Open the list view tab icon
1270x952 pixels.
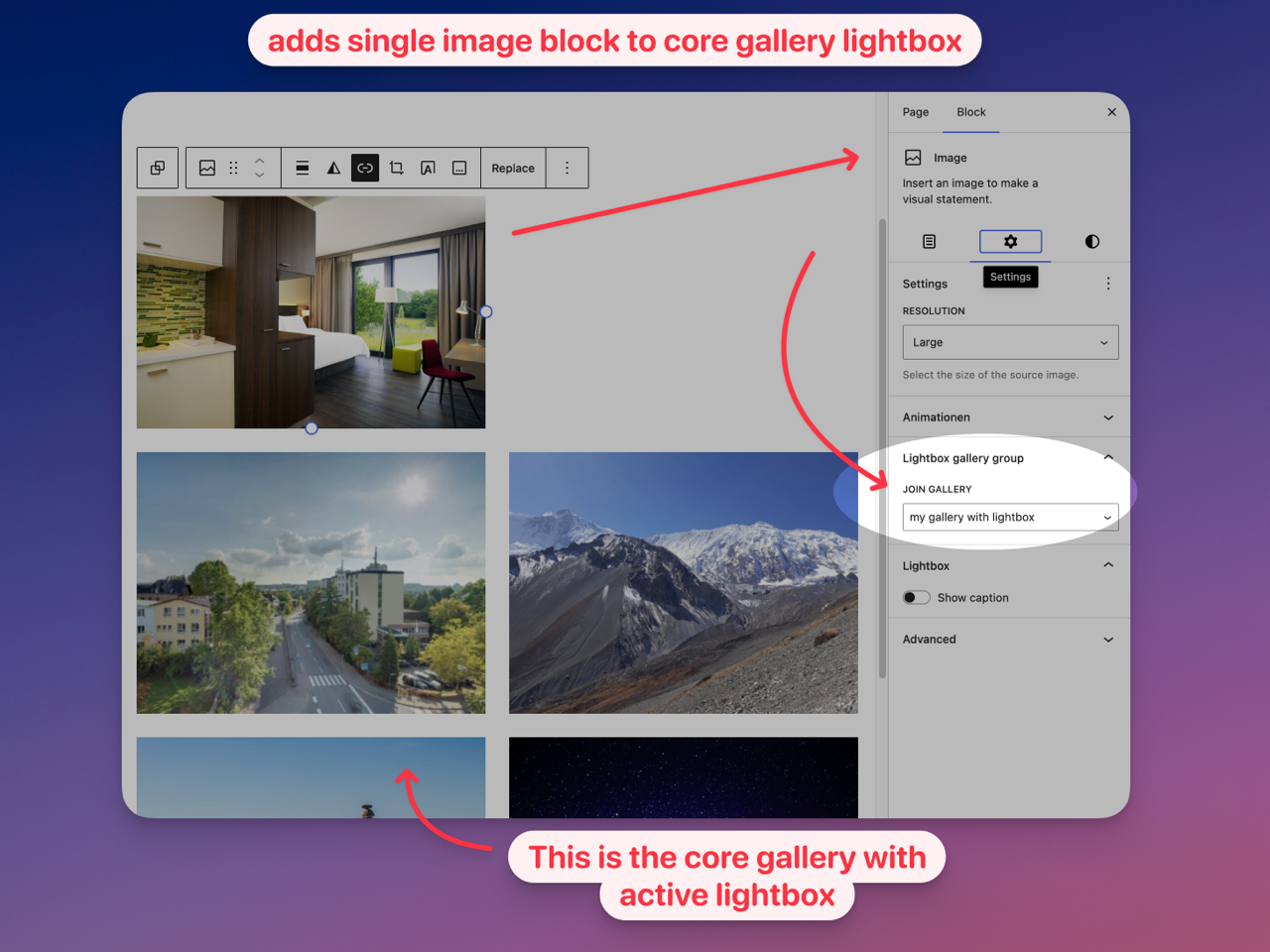tap(930, 241)
